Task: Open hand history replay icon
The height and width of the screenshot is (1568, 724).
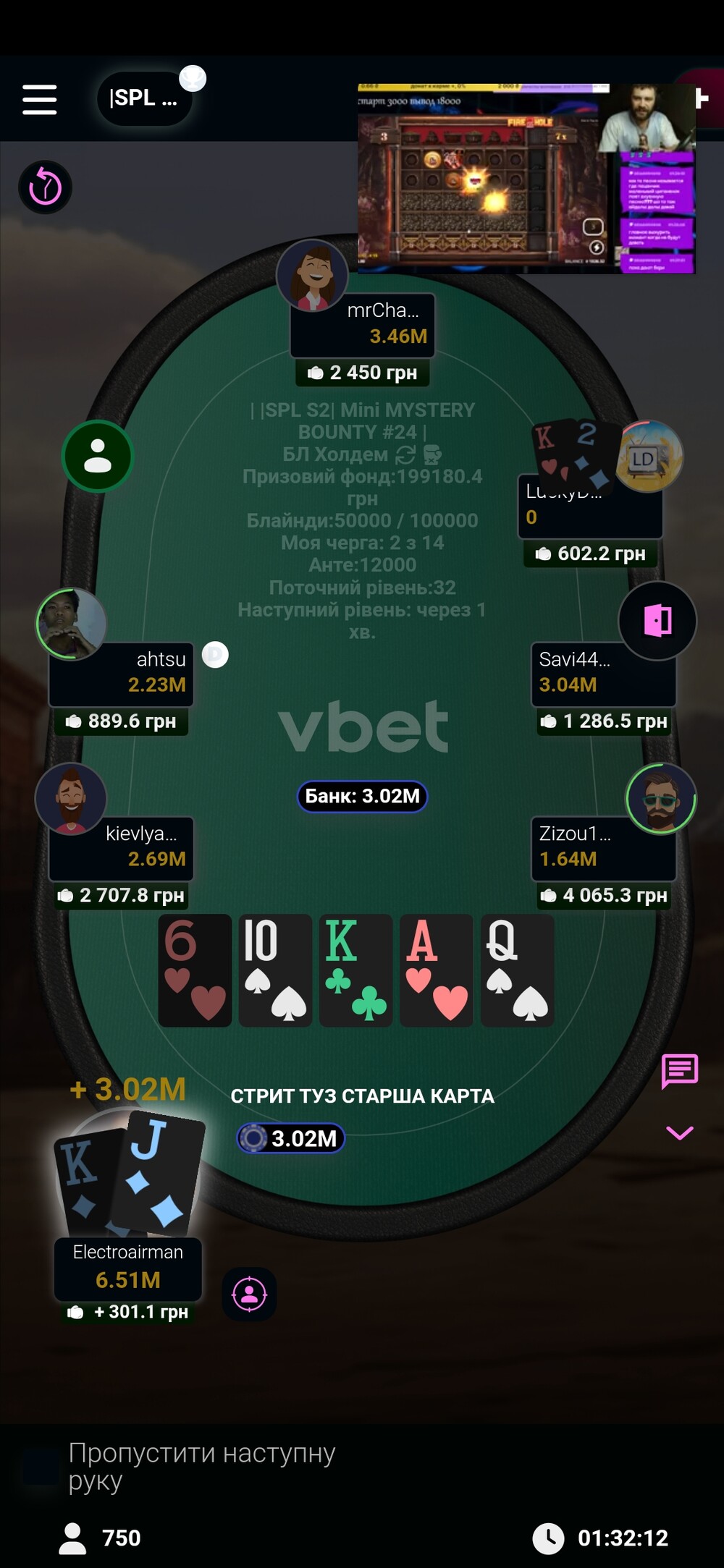Action: (x=45, y=187)
